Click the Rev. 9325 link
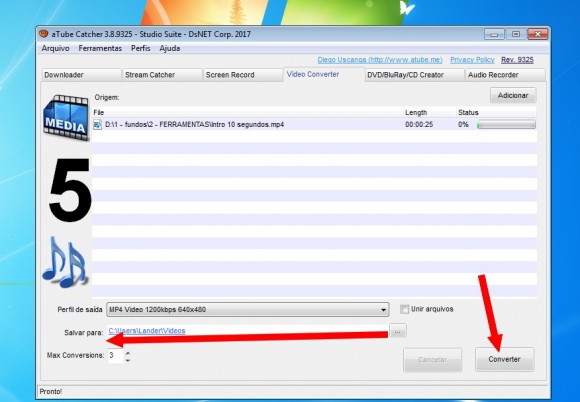The height and width of the screenshot is (402, 580). coord(517,60)
